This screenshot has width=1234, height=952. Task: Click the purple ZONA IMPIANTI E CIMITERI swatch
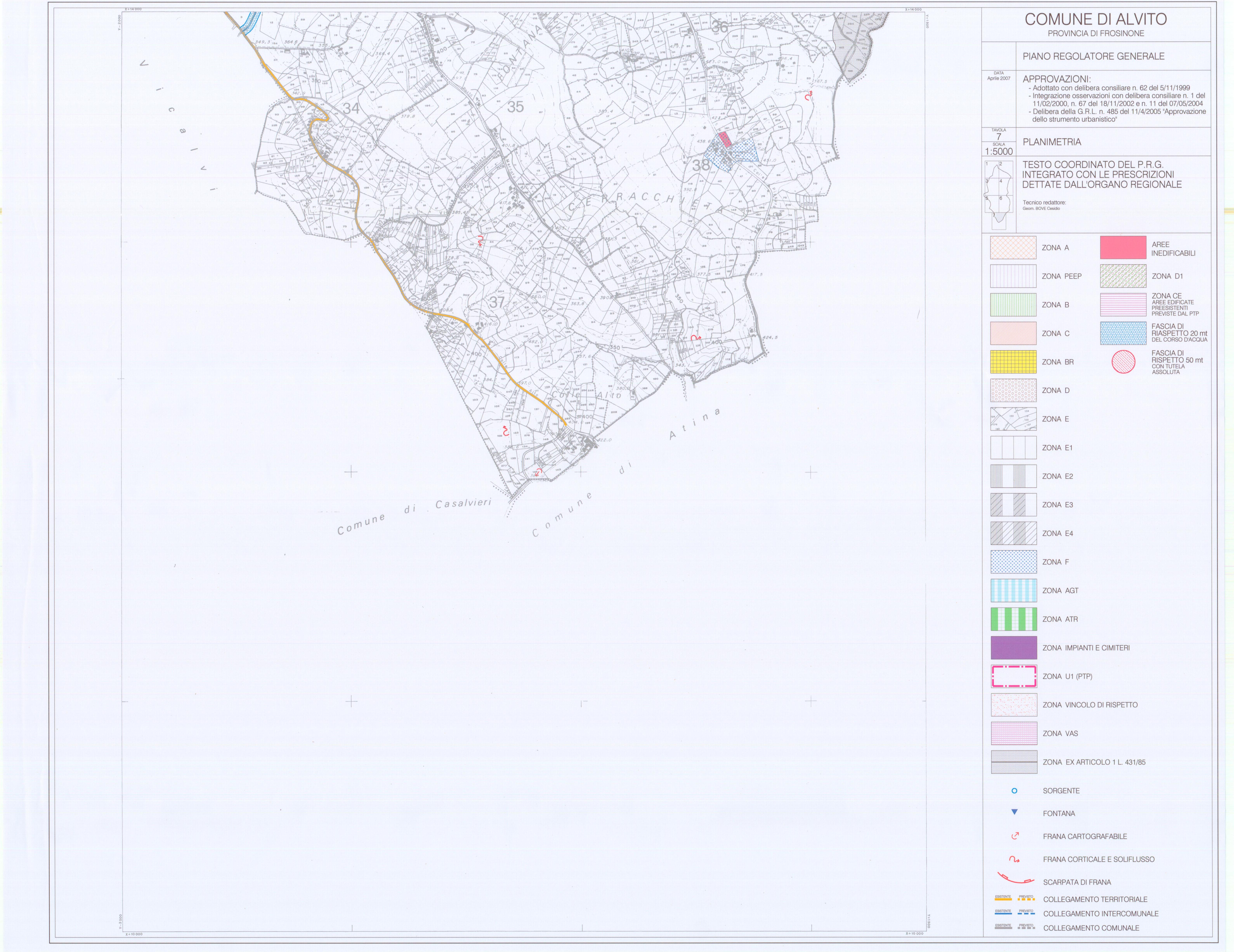1014,648
